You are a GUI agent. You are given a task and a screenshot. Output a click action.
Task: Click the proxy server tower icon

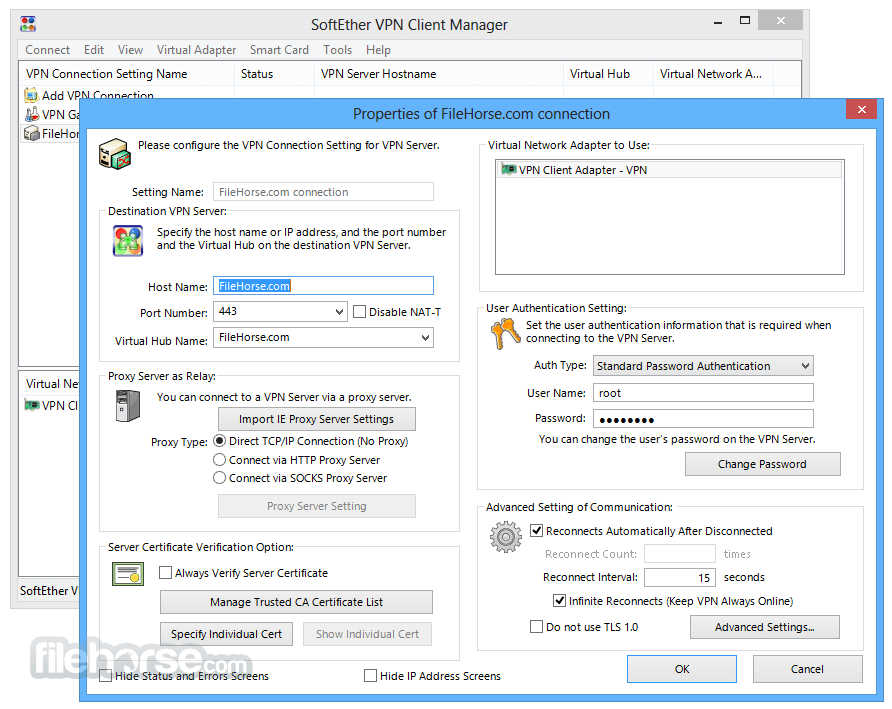(x=128, y=405)
